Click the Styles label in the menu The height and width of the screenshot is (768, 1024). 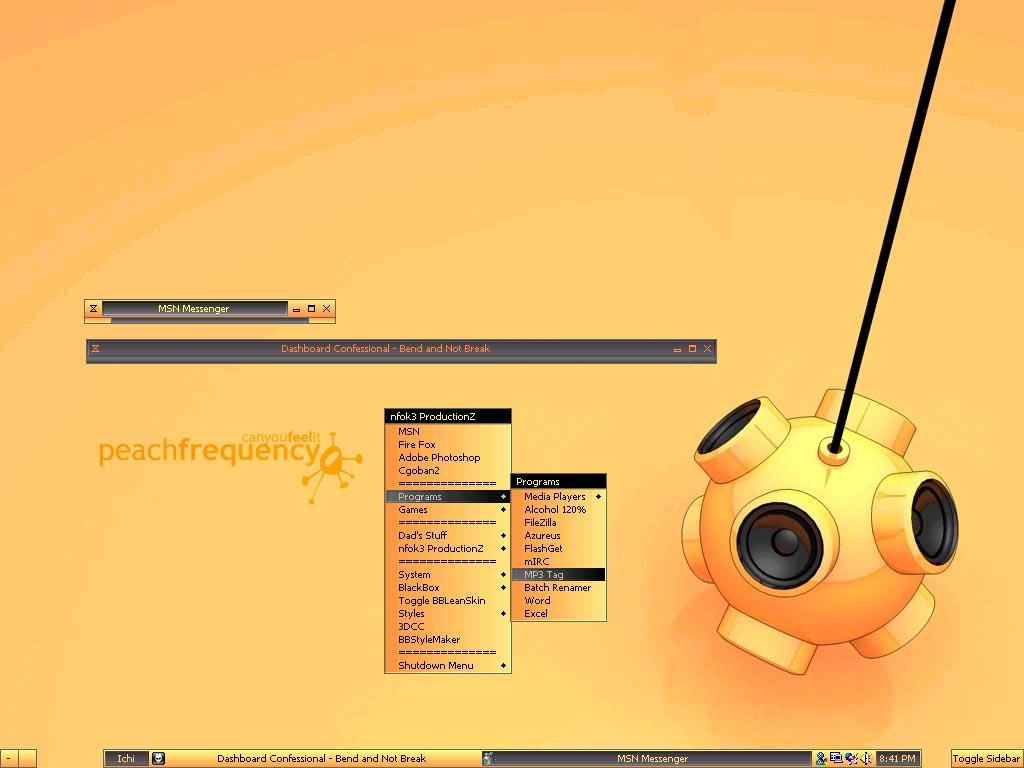click(x=411, y=614)
